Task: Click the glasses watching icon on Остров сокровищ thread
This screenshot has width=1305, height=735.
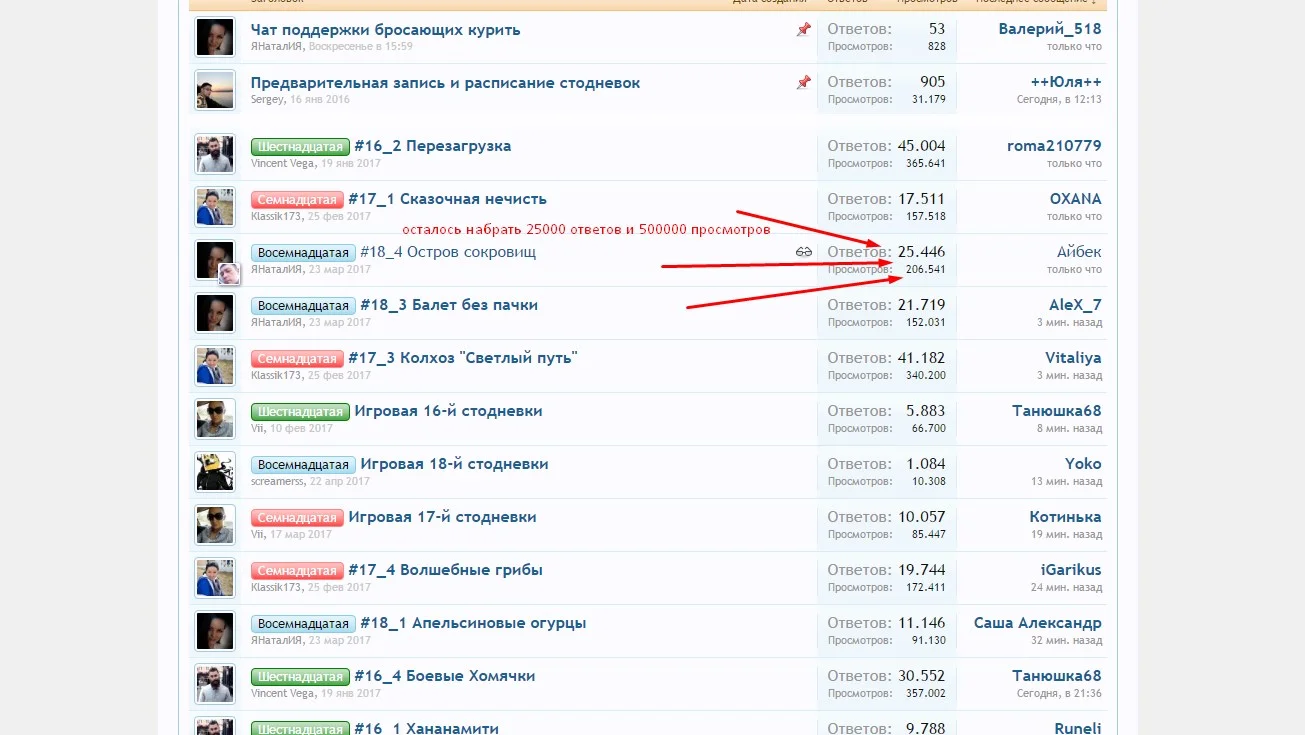Action: (x=802, y=252)
